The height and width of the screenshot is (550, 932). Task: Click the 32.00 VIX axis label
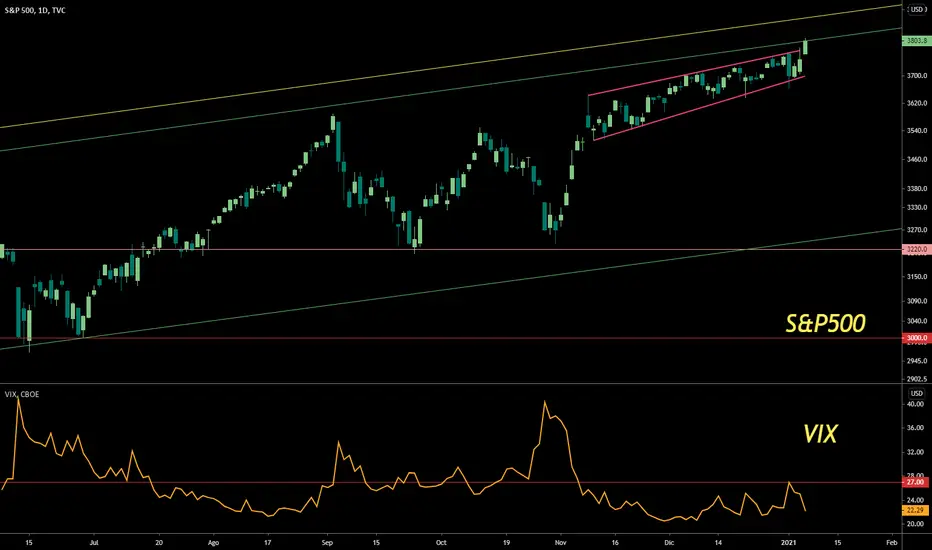[916, 452]
